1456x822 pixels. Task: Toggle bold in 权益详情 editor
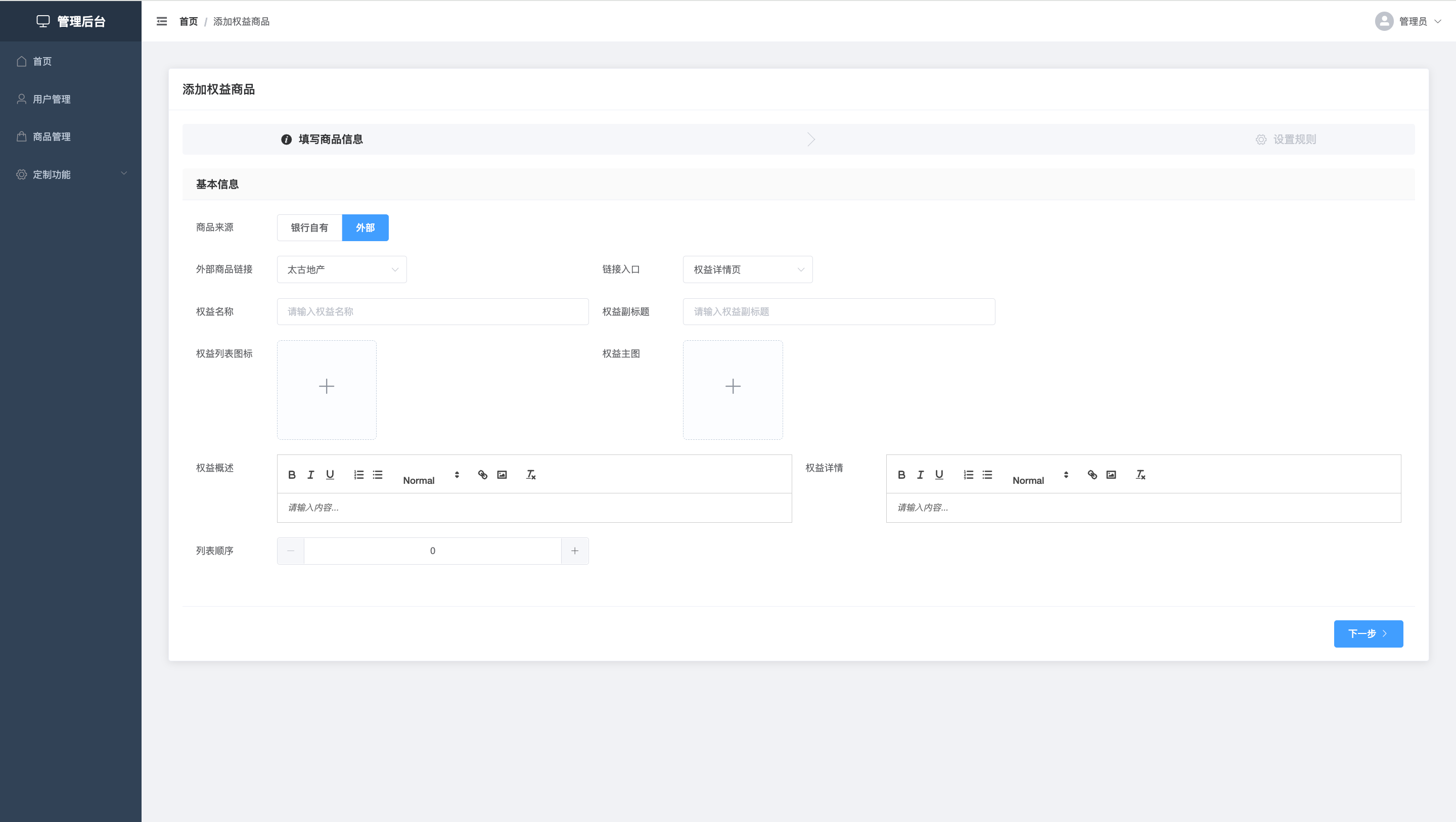[901, 474]
